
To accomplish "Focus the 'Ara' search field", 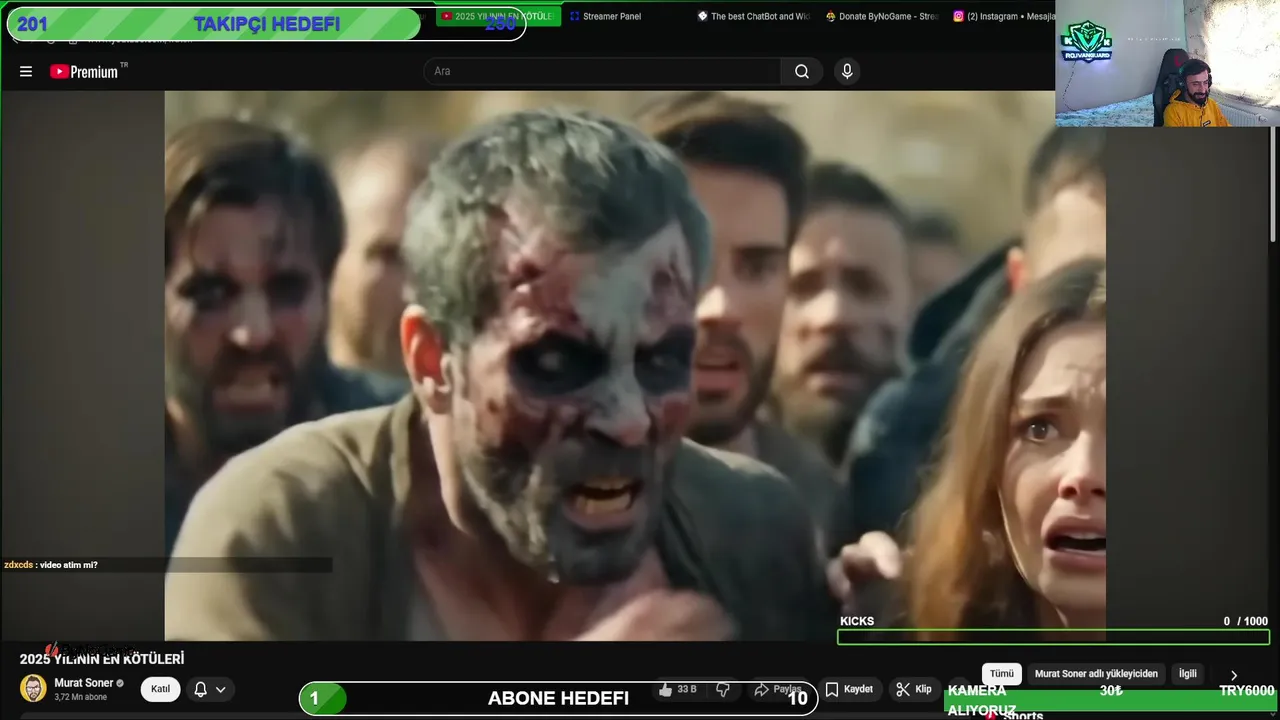I will point(603,71).
